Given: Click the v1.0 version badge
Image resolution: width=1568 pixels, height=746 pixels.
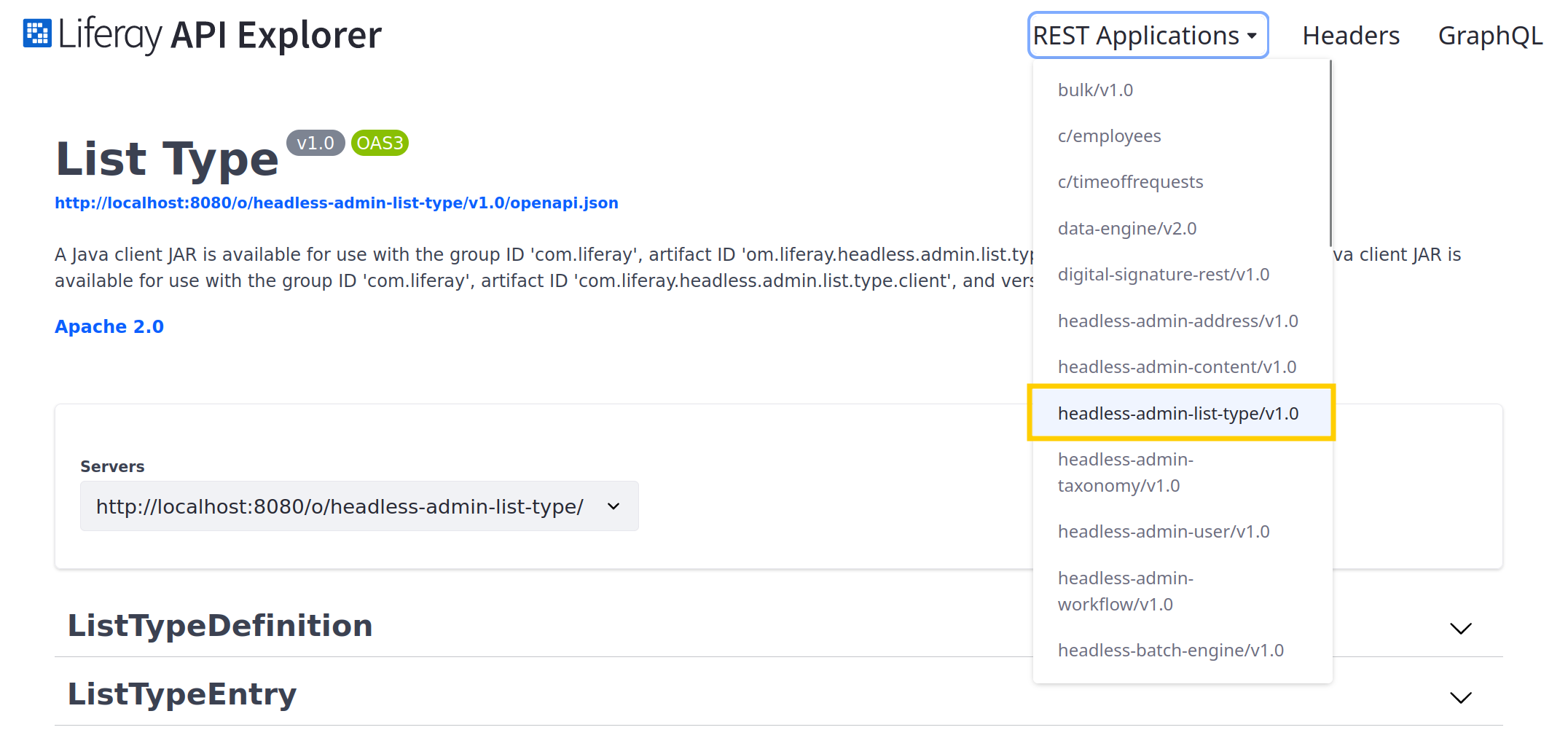Looking at the screenshot, I should pyautogui.click(x=315, y=143).
